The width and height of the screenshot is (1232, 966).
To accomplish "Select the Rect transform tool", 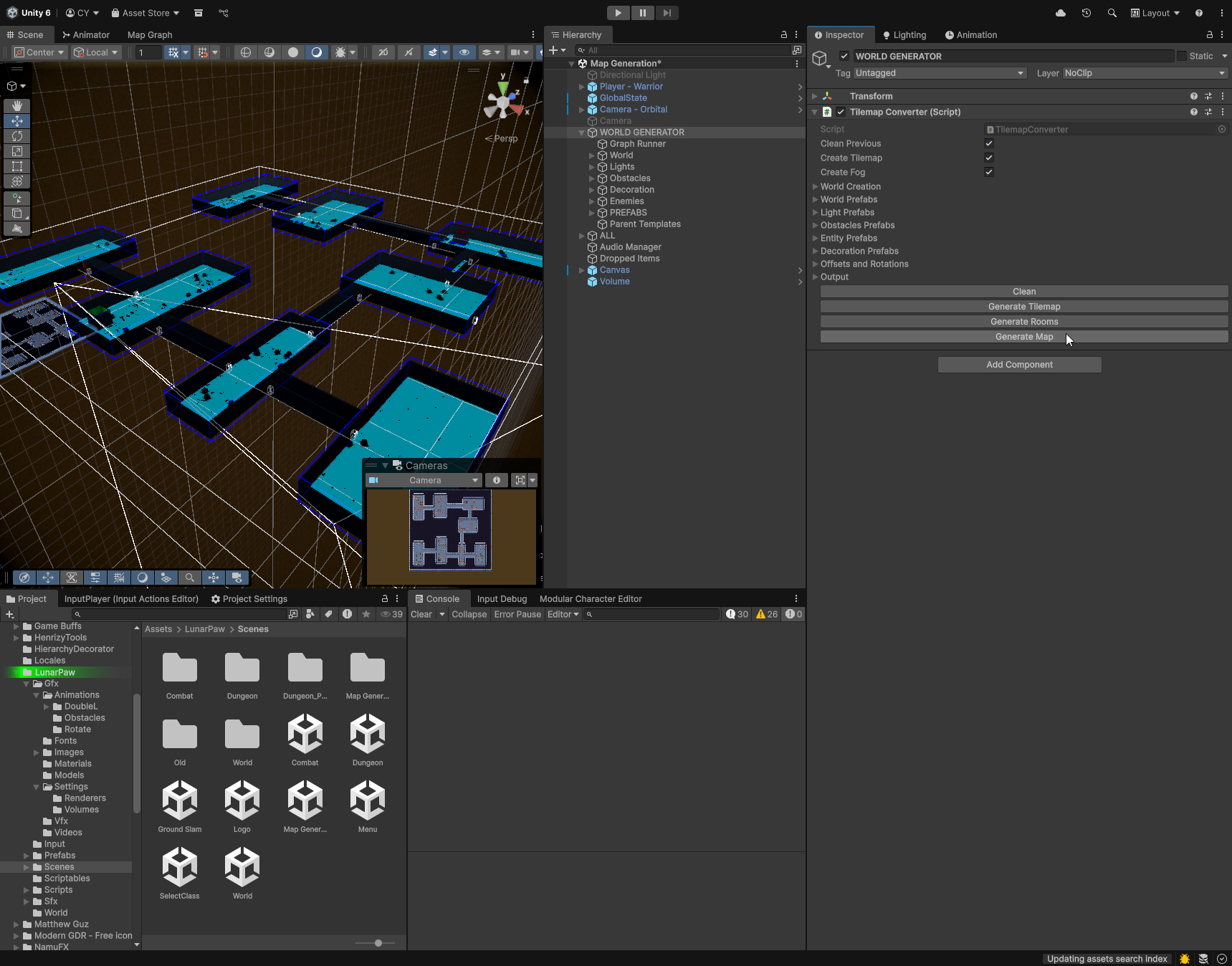I will pos(17,166).
